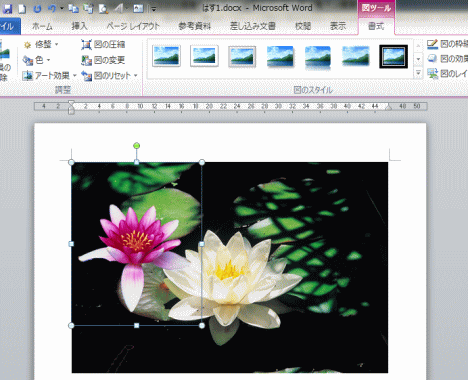Click the bottom-left corner sizing handle
This screenshot has width=468, height=380.
(71, 326)
